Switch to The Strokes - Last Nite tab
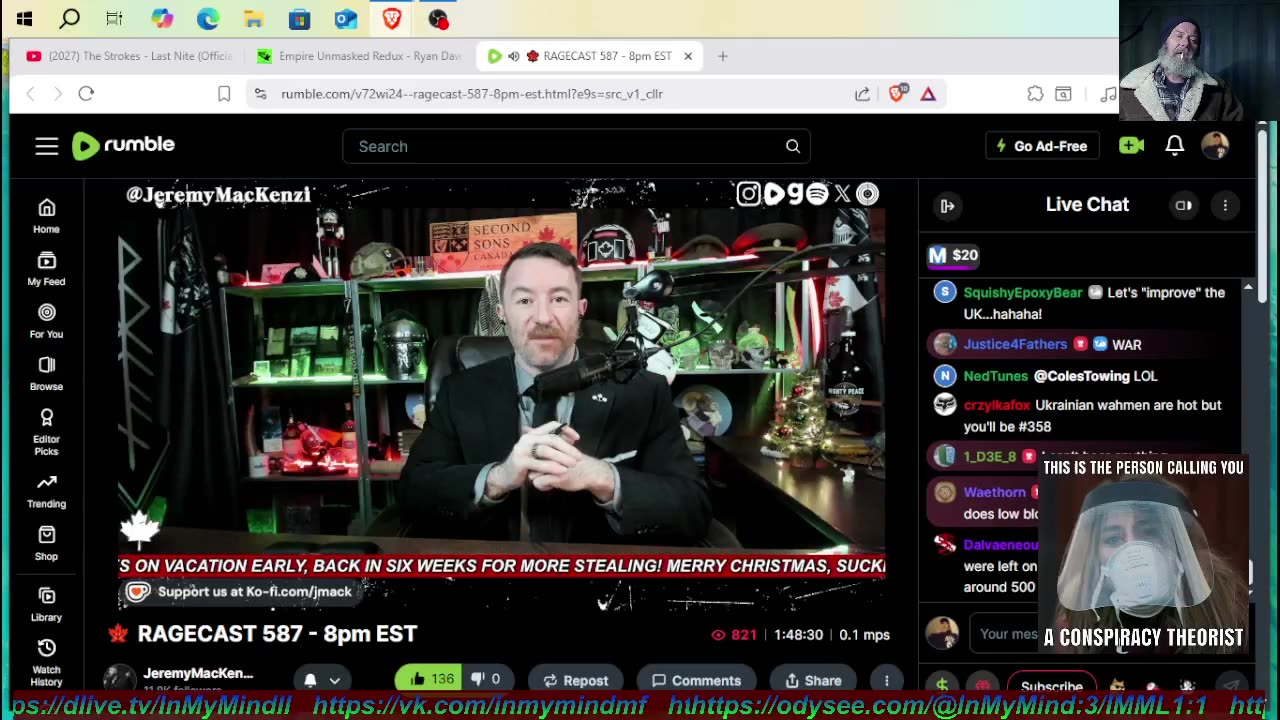Screen dimensions: 1280x720 coord(128,56)
